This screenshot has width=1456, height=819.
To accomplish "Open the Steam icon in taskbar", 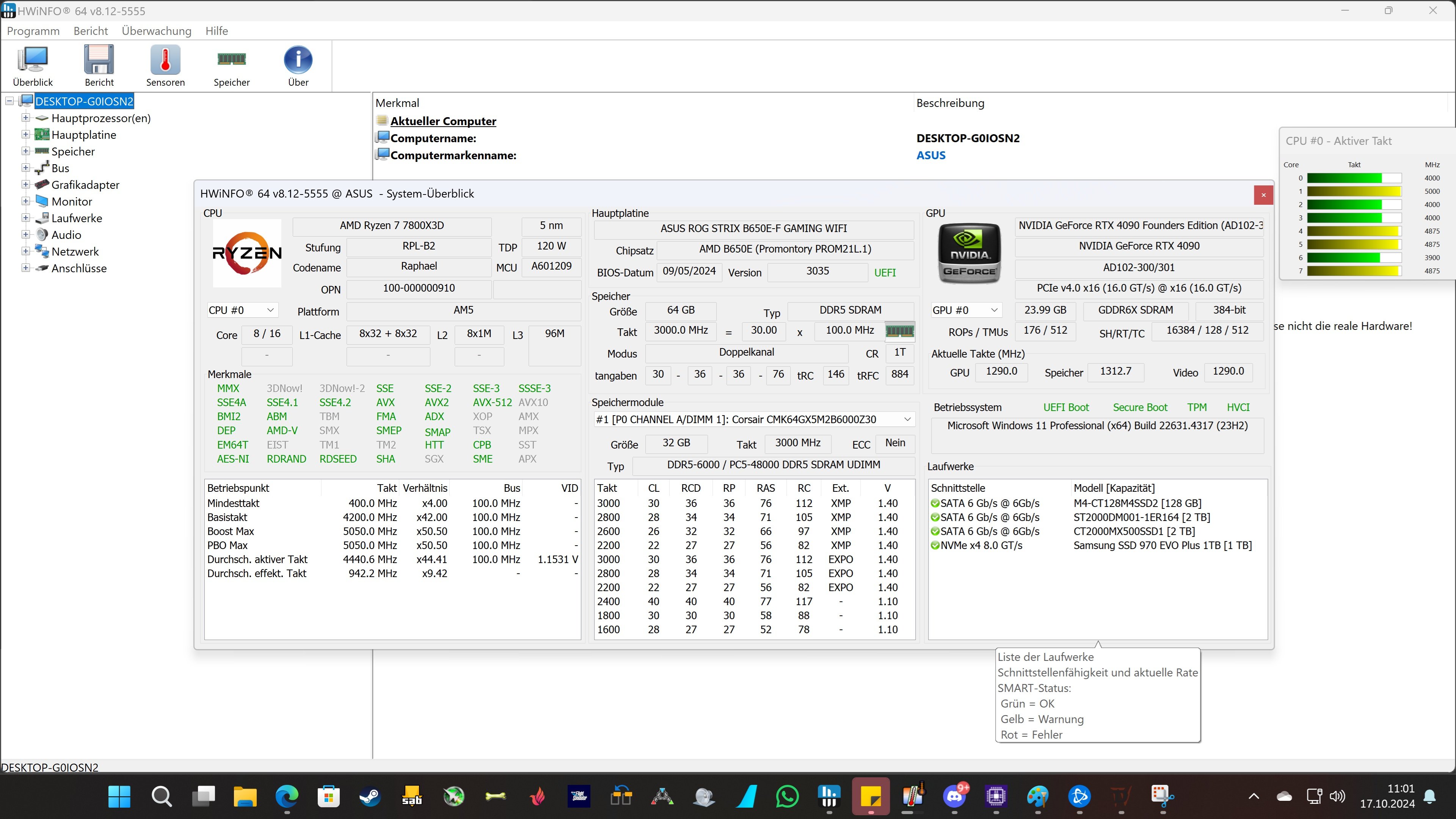I will coord(370,796).
